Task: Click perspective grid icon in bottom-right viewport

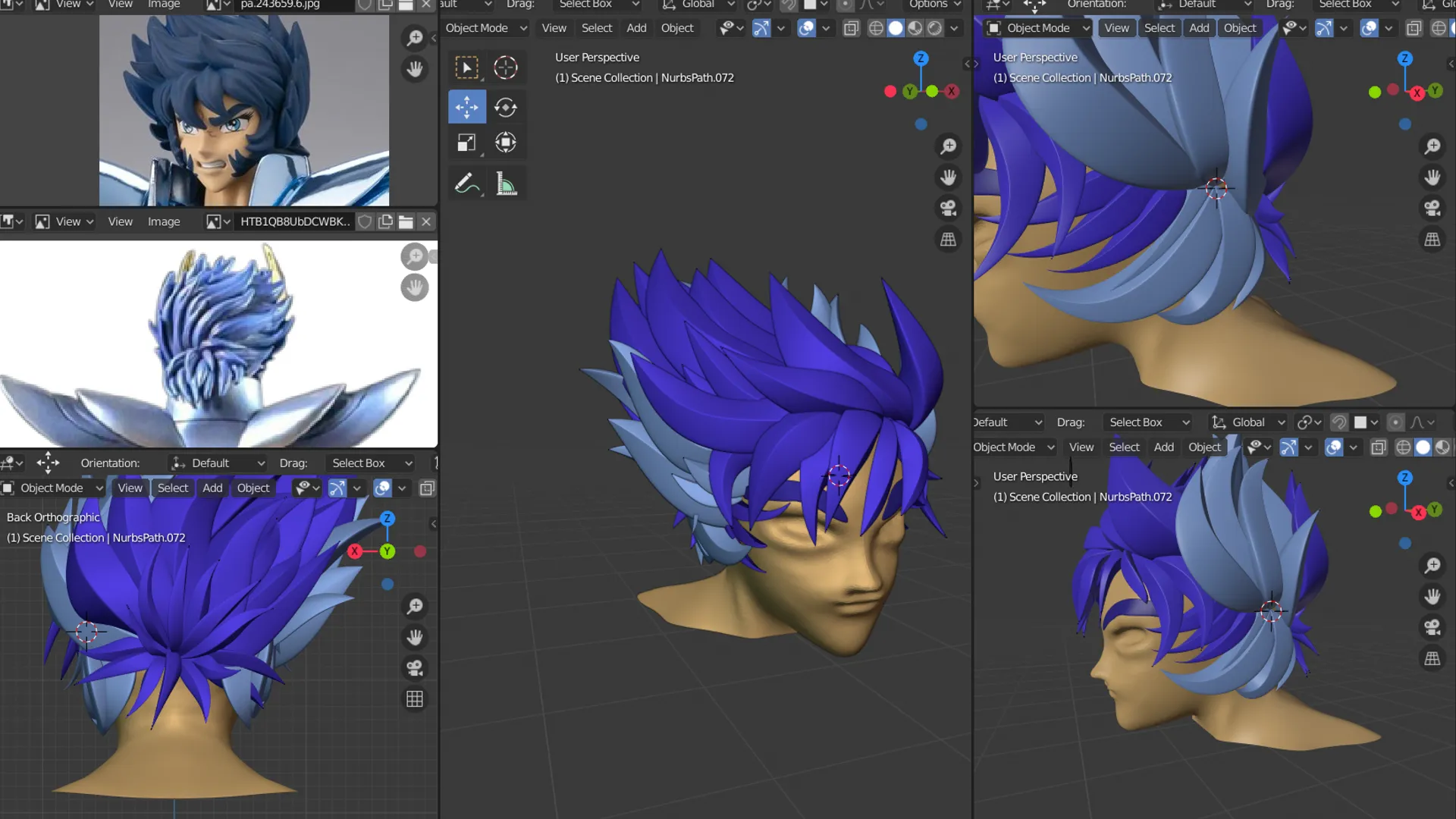Action: (x=1432, y=659)
